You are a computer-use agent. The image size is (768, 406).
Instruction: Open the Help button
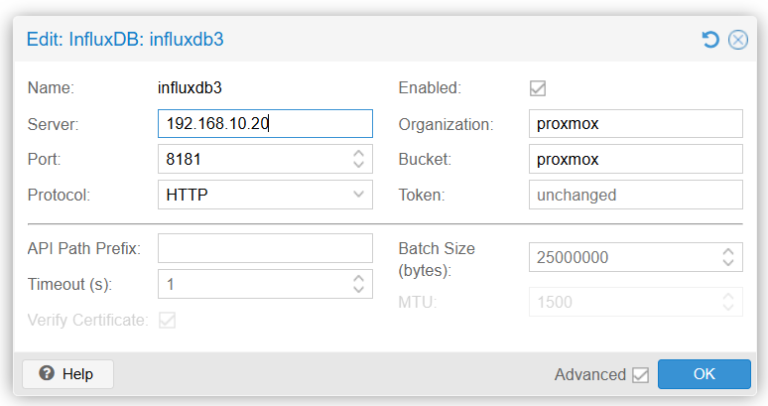click(x=68, y=374)
